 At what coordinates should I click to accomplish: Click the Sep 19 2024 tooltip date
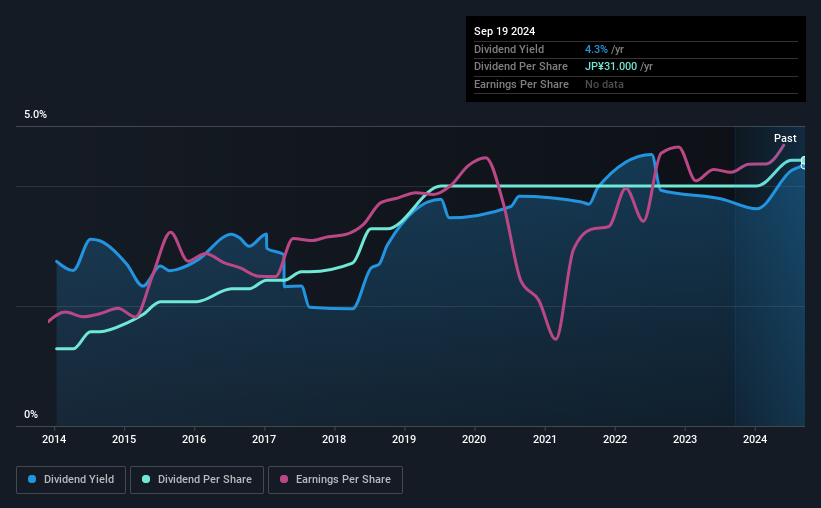pyautogui.click(x=504, y=31)
